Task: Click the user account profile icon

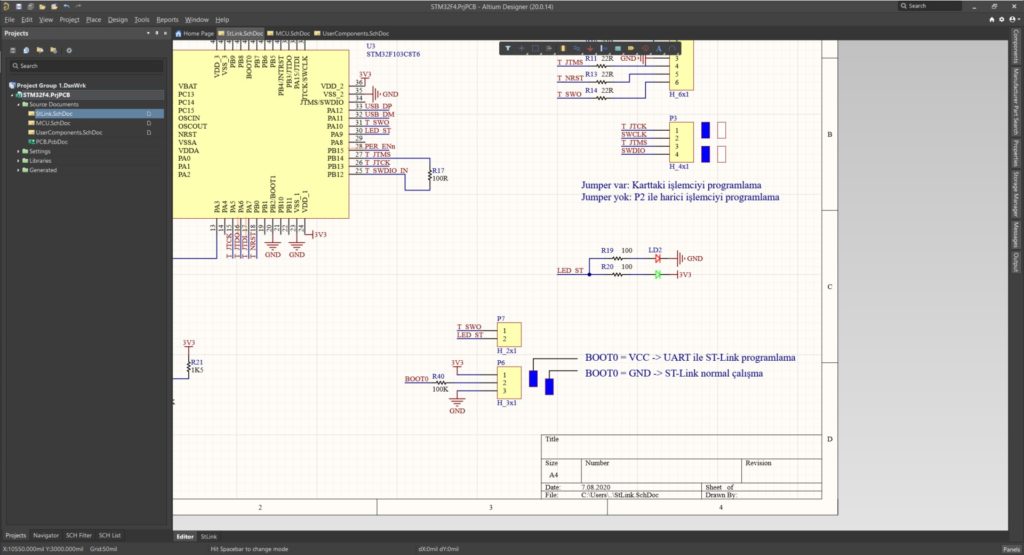Action: 1012,20
